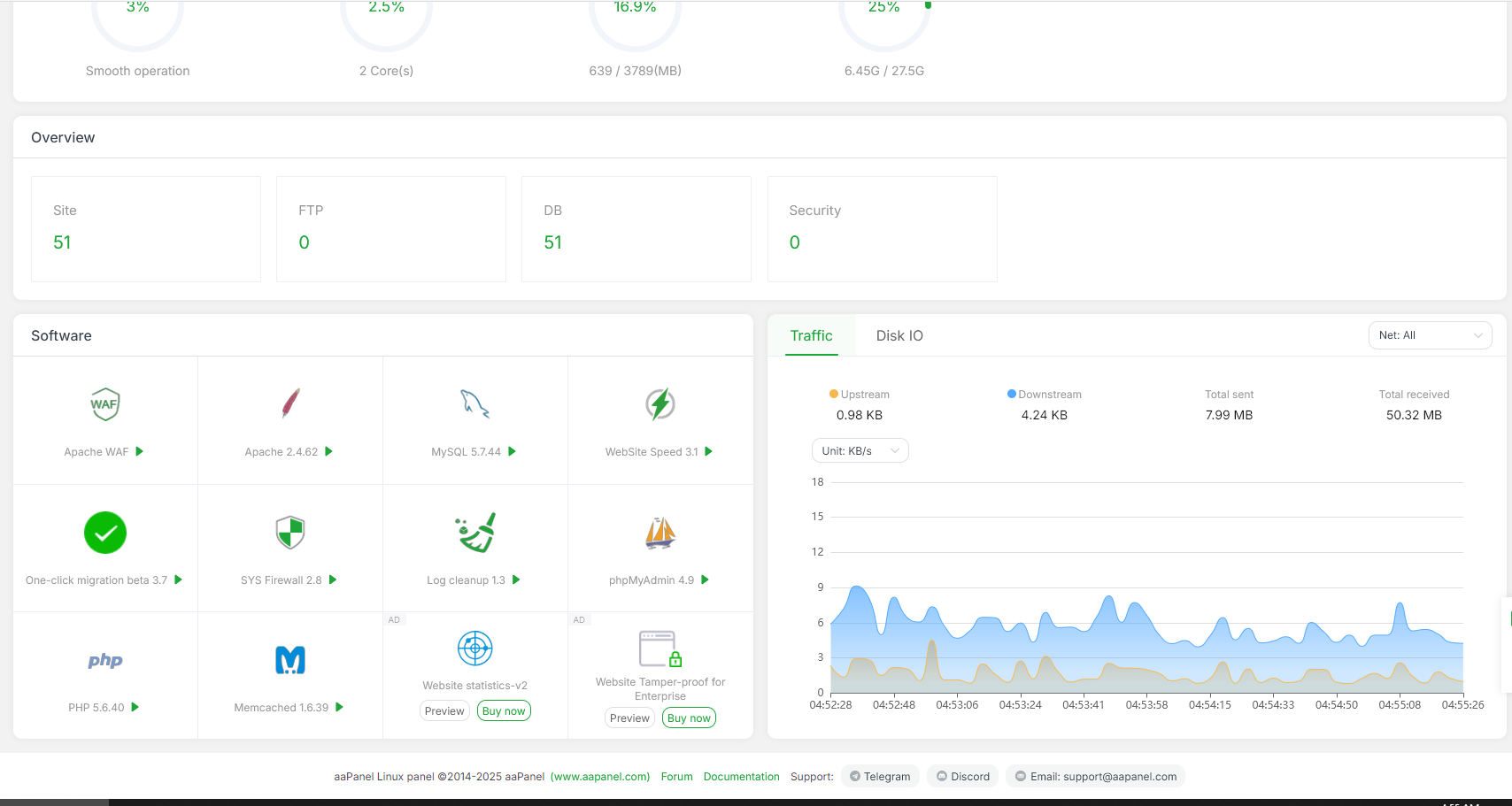Click the play arrow beside PHP 5.6.40
Screen dimensions: 1512x806
(x=135, y=707)
